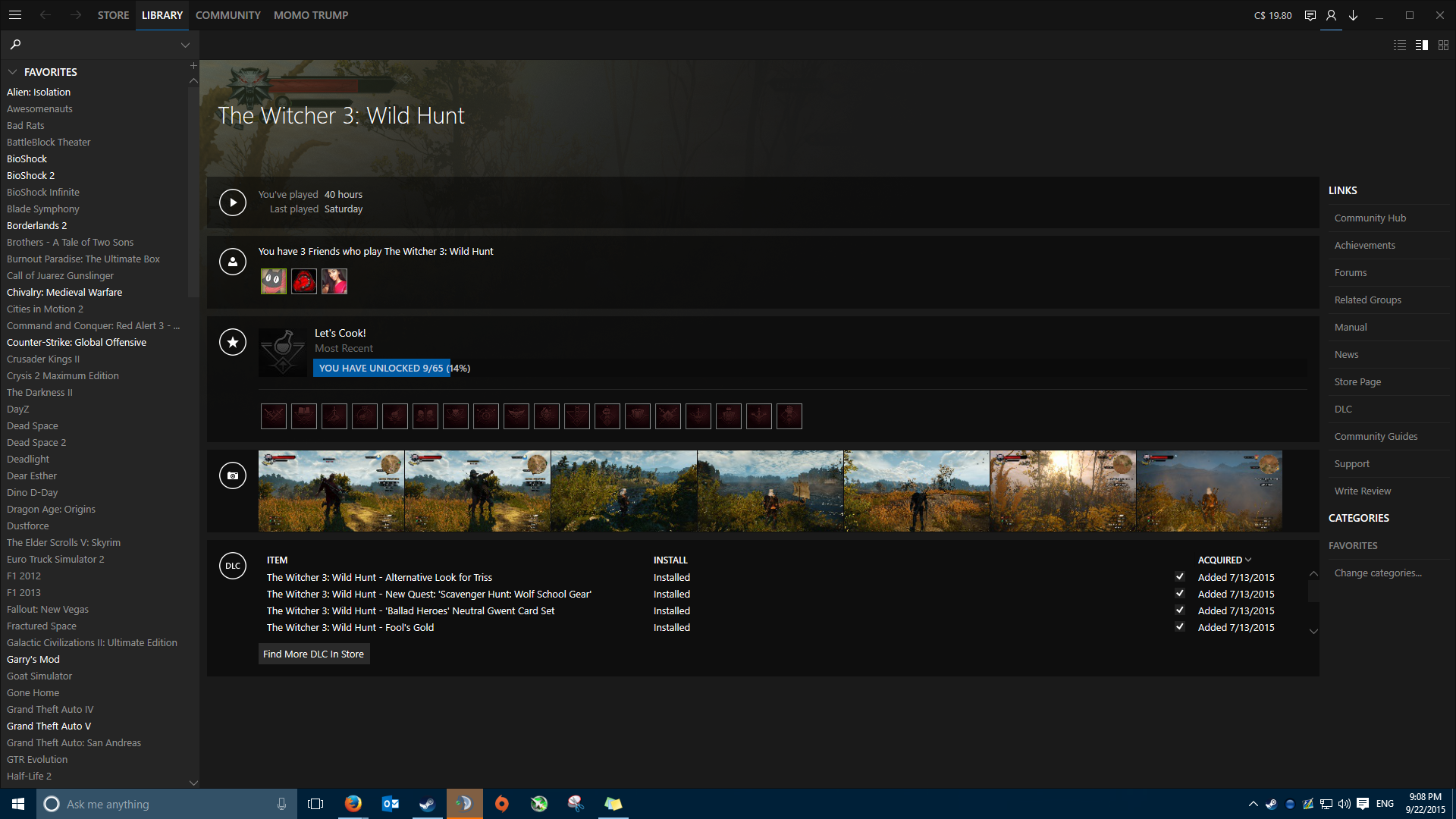Click Change categories...
The image size is (1456, 819).
click(x=1378, y=573)
